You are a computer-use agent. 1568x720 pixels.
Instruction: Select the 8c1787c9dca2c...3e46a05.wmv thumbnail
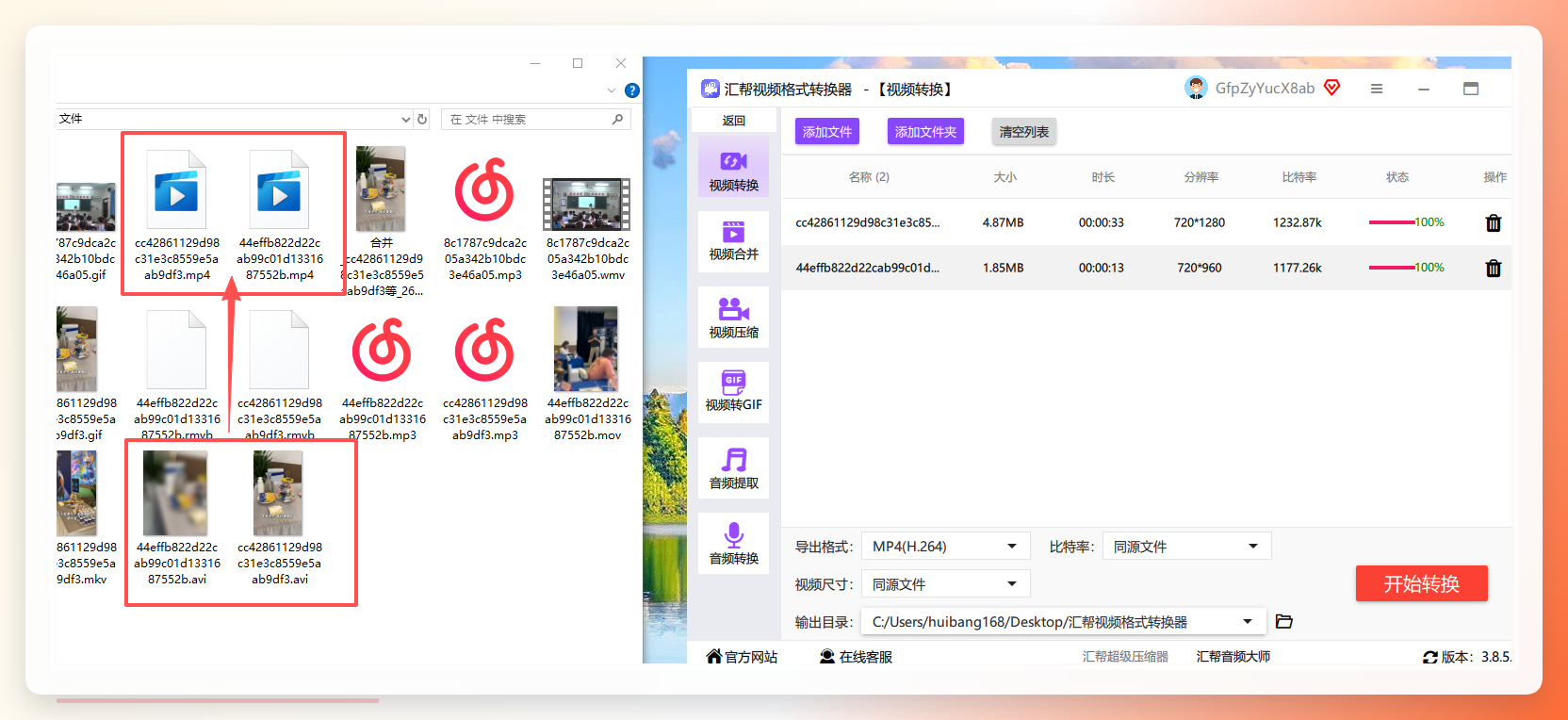pos(586,205)
